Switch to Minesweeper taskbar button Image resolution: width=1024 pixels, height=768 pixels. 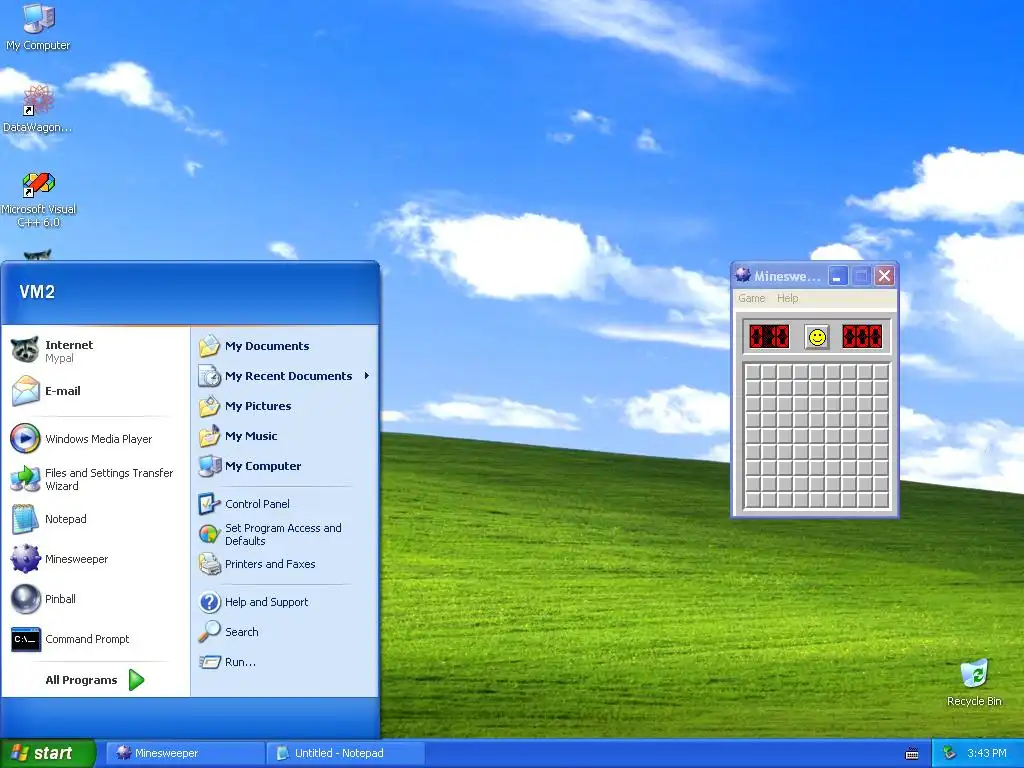tap(185, 753)
